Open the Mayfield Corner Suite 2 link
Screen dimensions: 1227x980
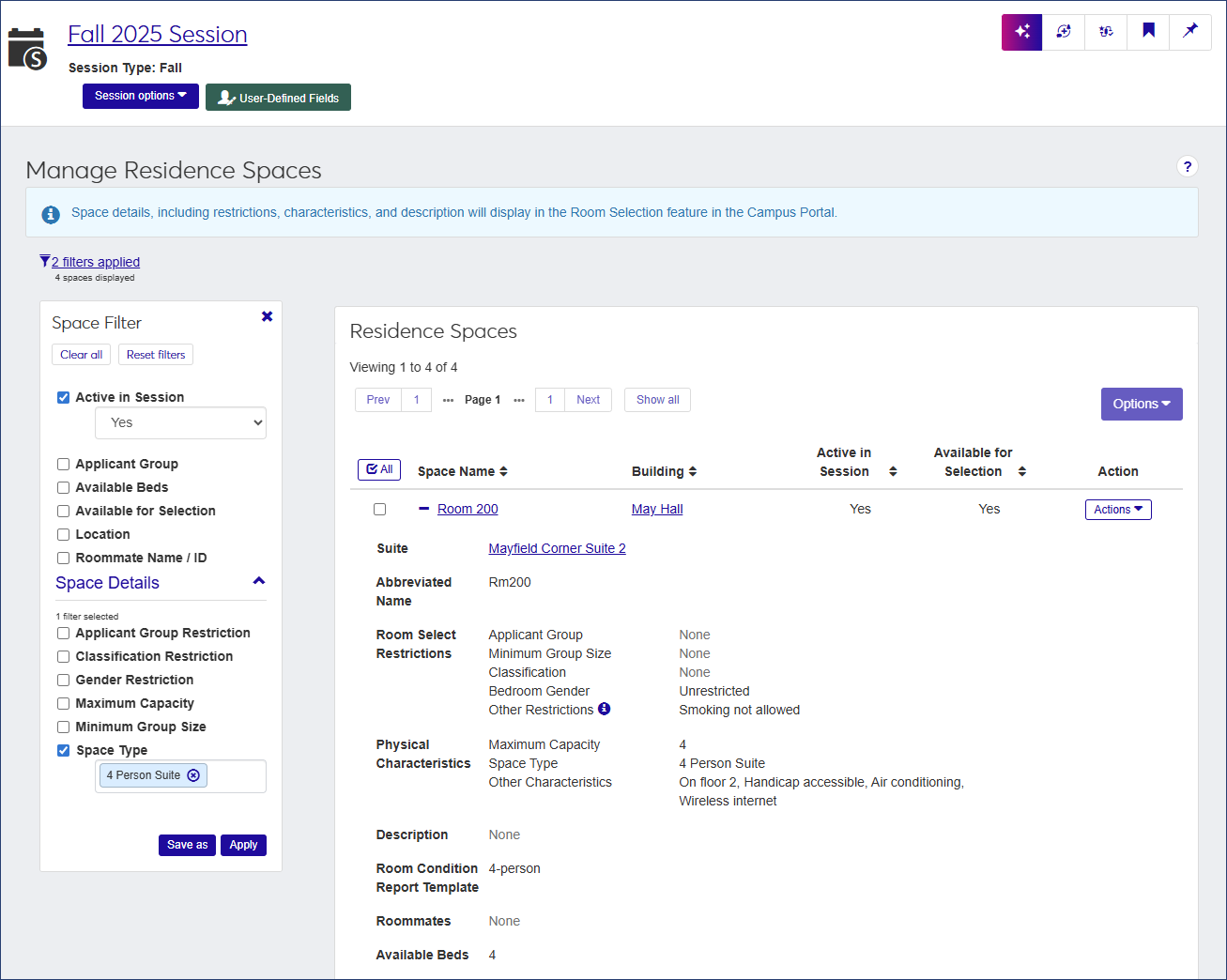[557, 547]
